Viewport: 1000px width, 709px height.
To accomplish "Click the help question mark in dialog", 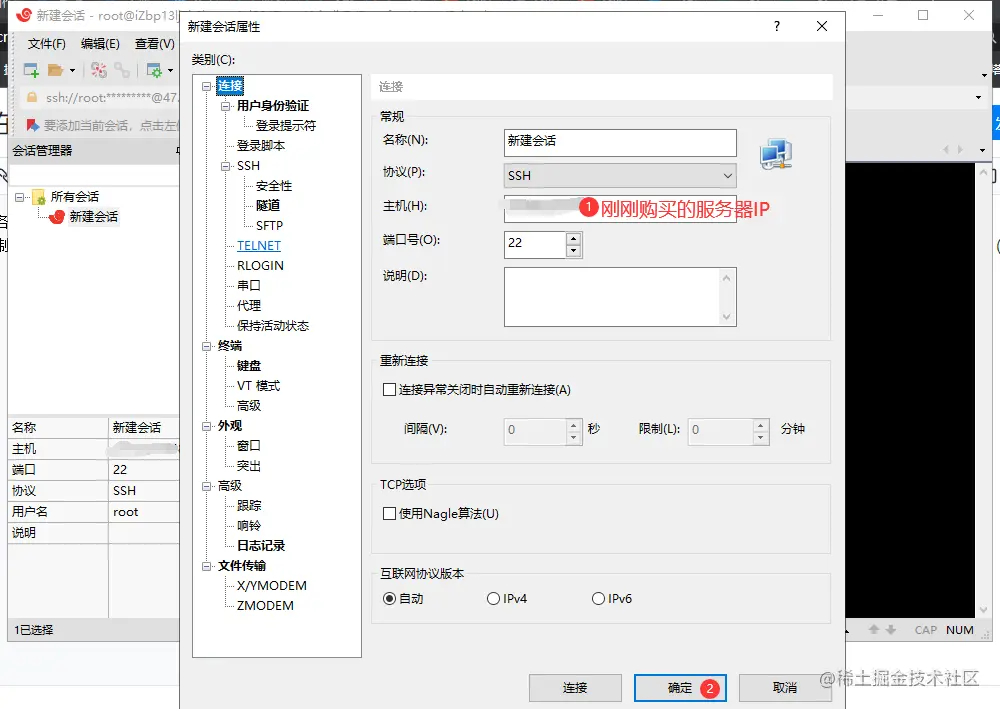I will pyautogui.click(x=776, y=26).
